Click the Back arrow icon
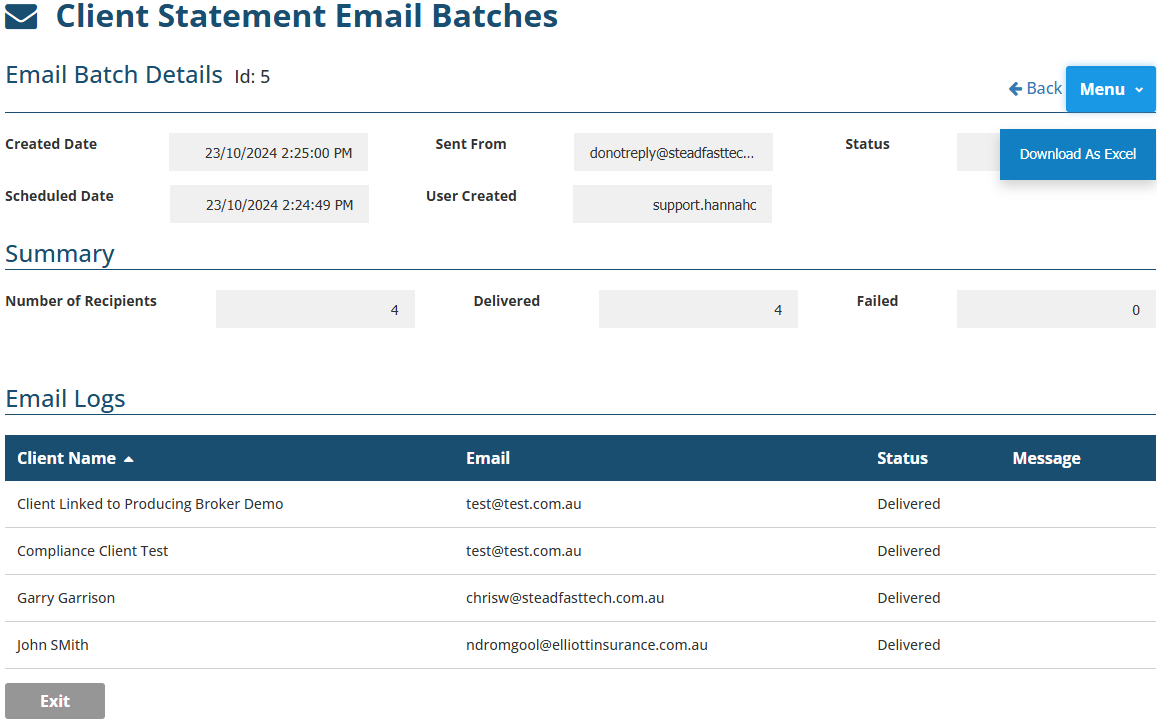This screenshot has width=1157, height=727. (x=1015, y=89)
